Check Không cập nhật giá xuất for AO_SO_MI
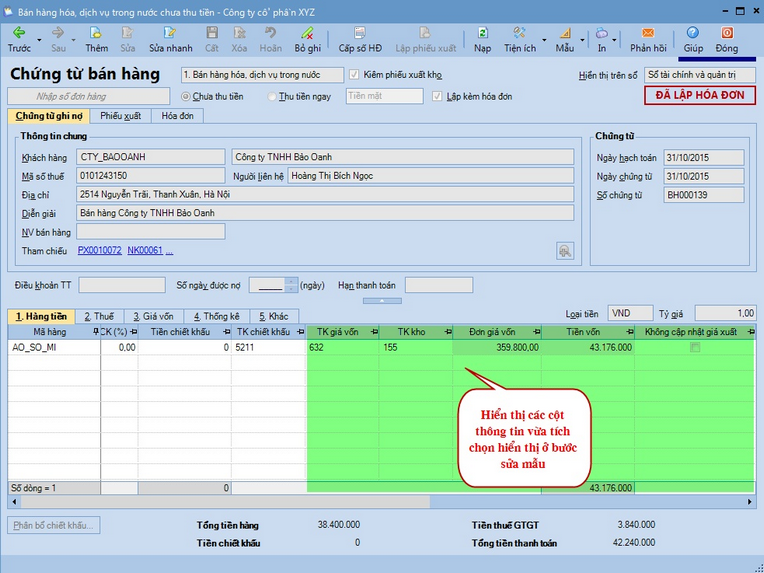764x573 pixels. (695, 347)
